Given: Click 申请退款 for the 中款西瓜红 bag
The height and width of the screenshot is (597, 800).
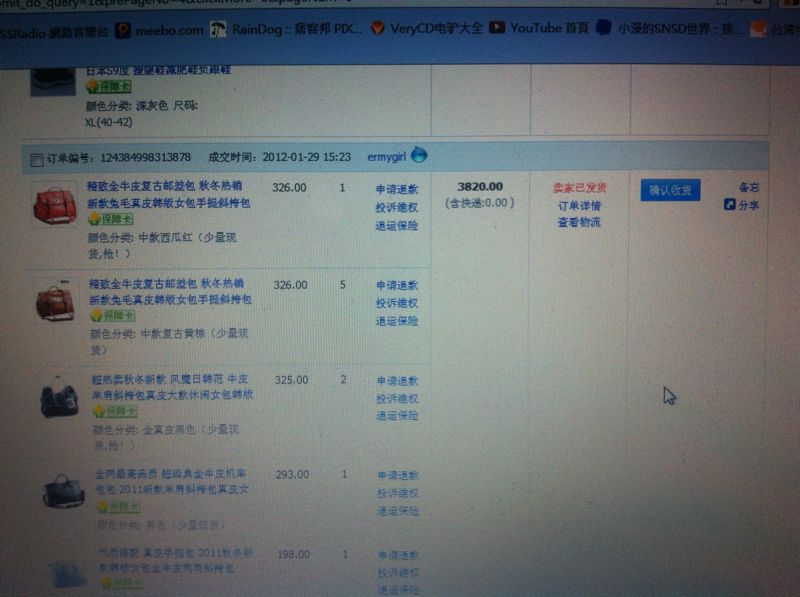Looking at the screenshot, I should click(x=397, y=189).
